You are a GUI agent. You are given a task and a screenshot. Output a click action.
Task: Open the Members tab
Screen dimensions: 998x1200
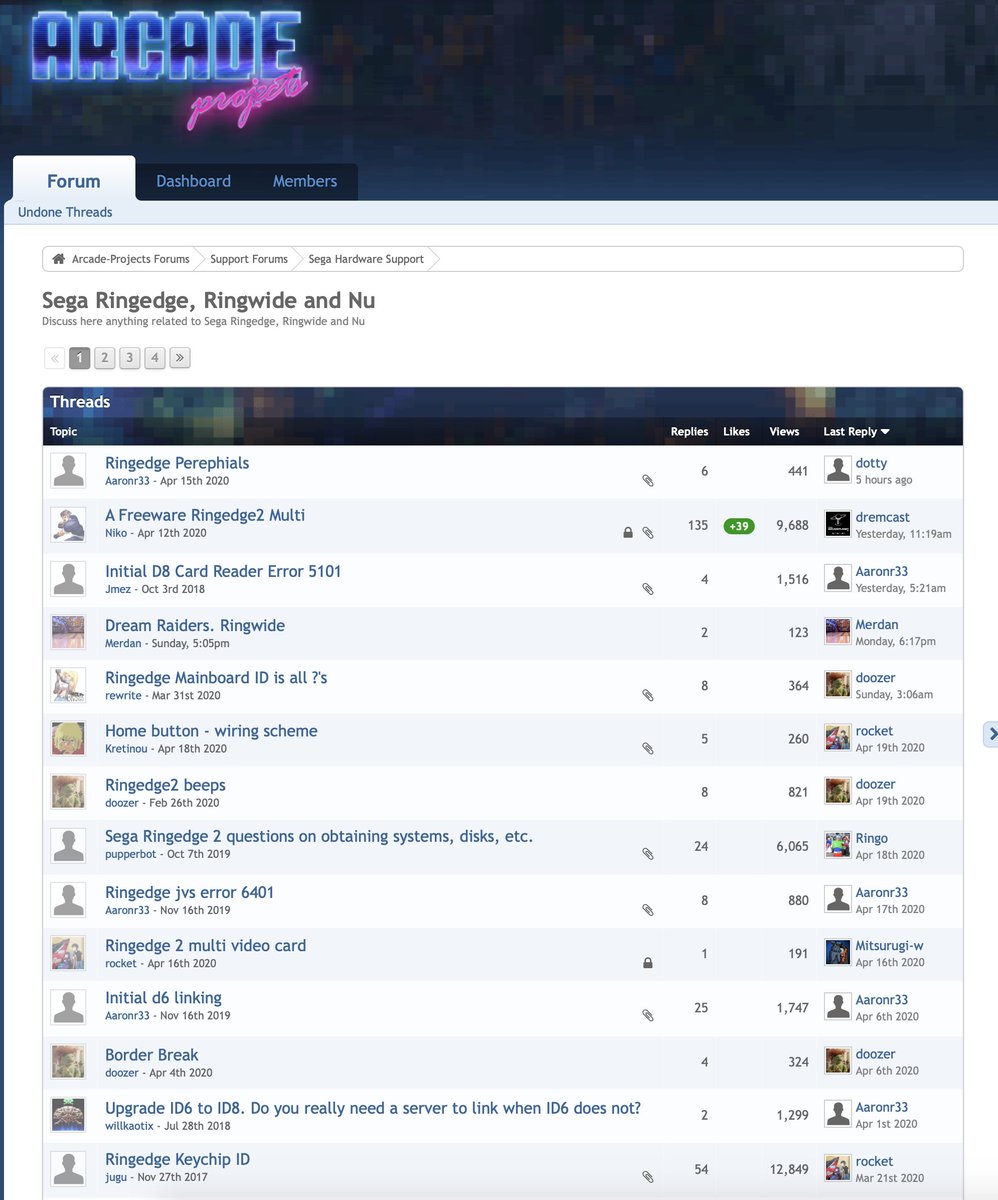(x=305, y=181)
